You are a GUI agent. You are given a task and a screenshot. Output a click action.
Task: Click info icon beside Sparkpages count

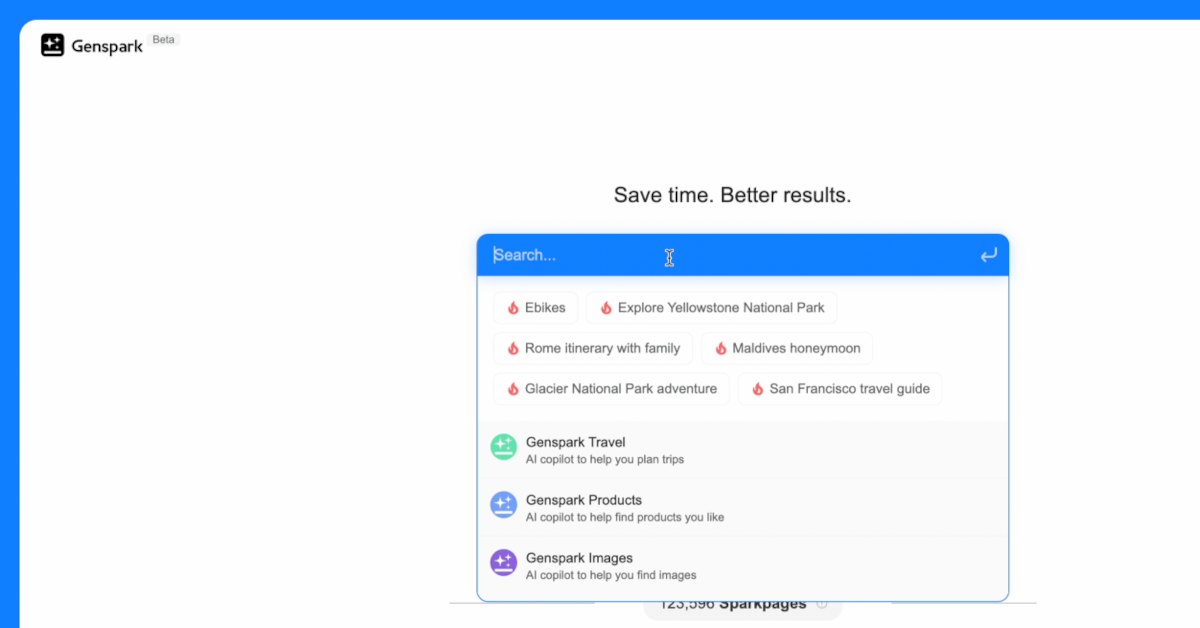click(822, 604)
